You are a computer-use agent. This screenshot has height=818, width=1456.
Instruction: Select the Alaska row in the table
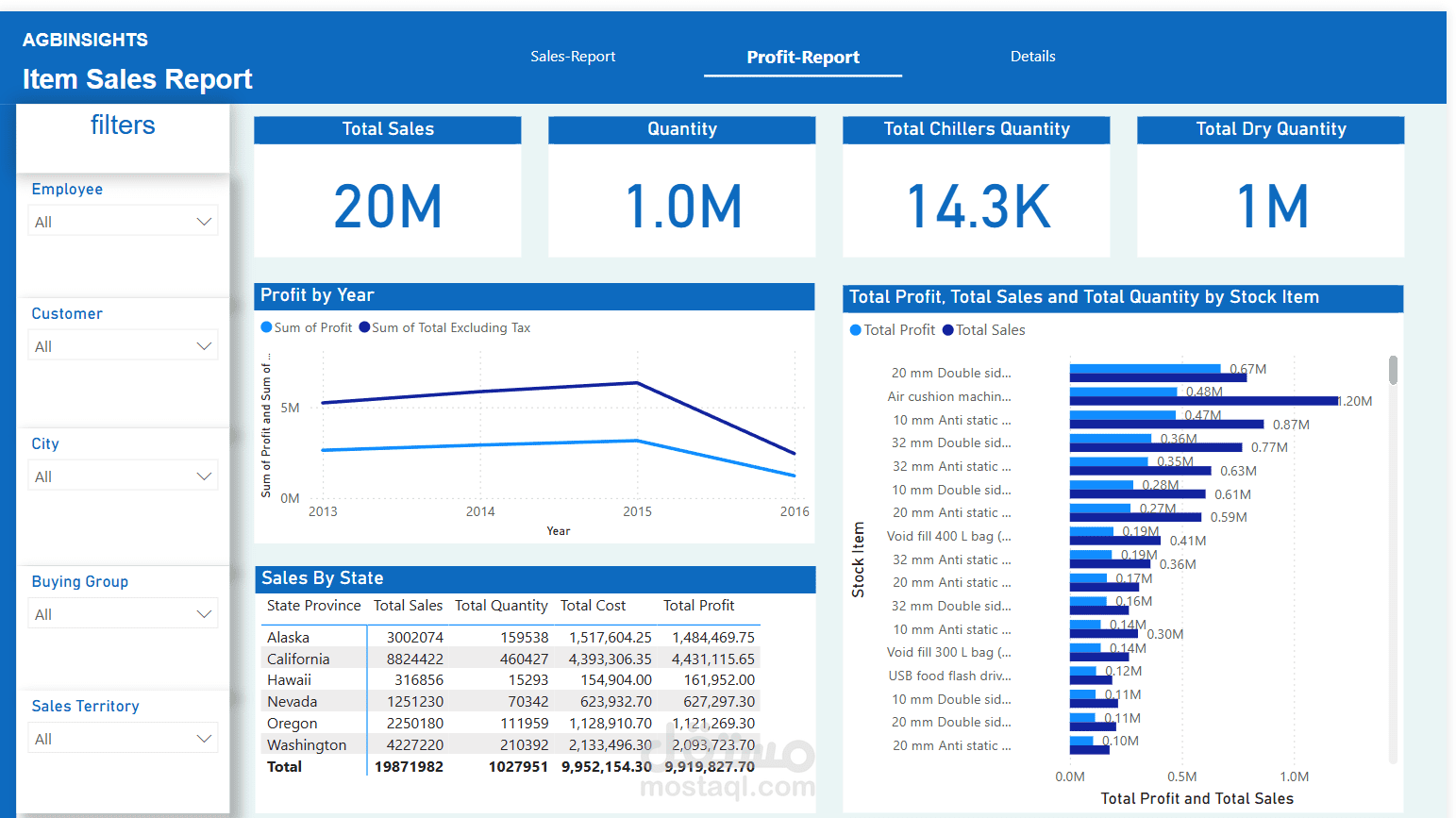click(x=510, y=638)
